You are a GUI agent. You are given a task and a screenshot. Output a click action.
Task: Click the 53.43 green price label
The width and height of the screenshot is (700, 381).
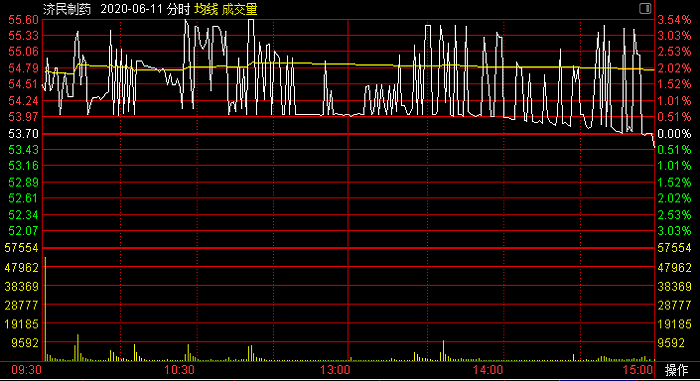pyautogui.click(x=24, y=150)
